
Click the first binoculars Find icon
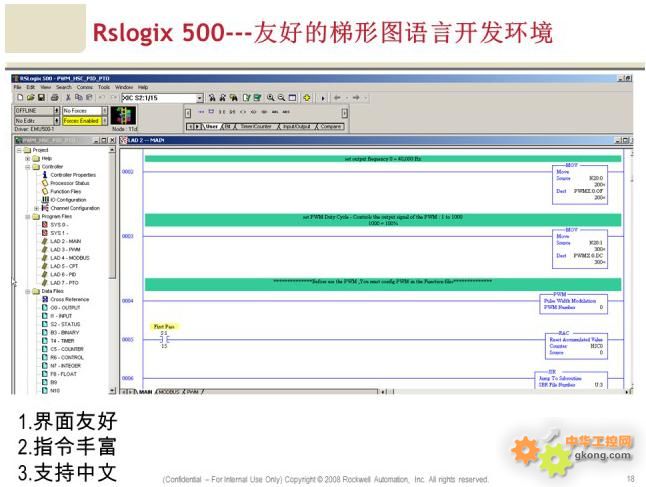[212, 98]
